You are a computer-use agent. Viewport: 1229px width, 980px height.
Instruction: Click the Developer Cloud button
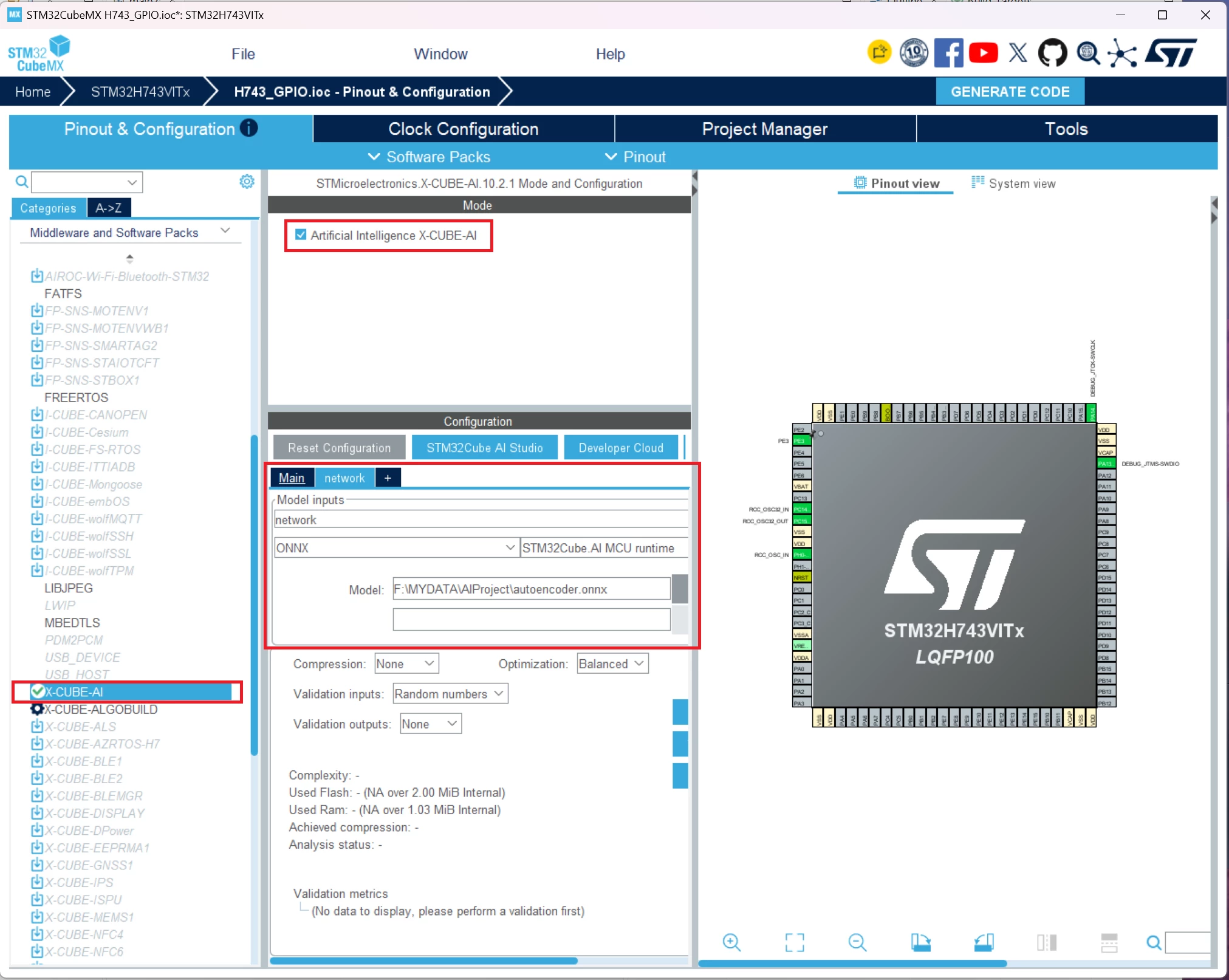620,448
